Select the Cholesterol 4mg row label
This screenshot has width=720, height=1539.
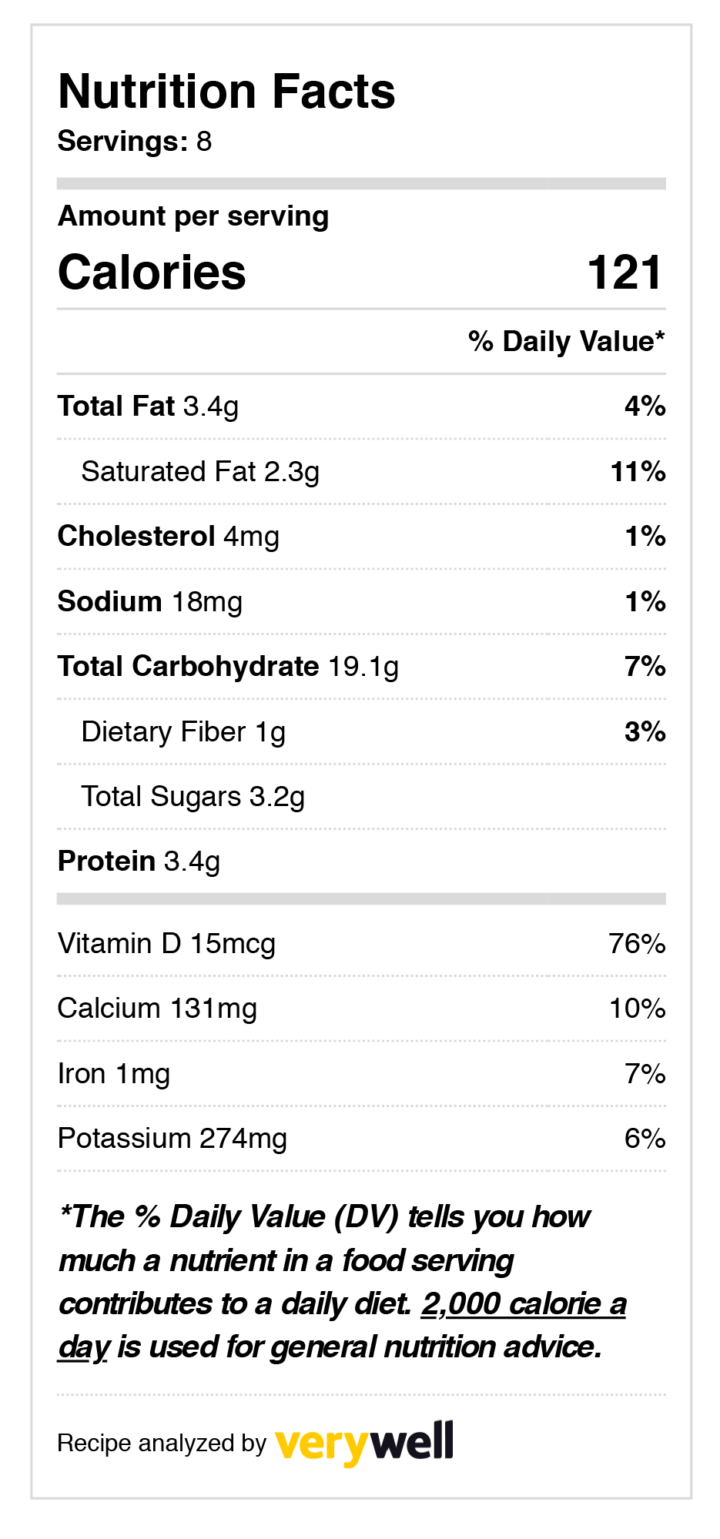pyautogui.click(x=168, y=536)
